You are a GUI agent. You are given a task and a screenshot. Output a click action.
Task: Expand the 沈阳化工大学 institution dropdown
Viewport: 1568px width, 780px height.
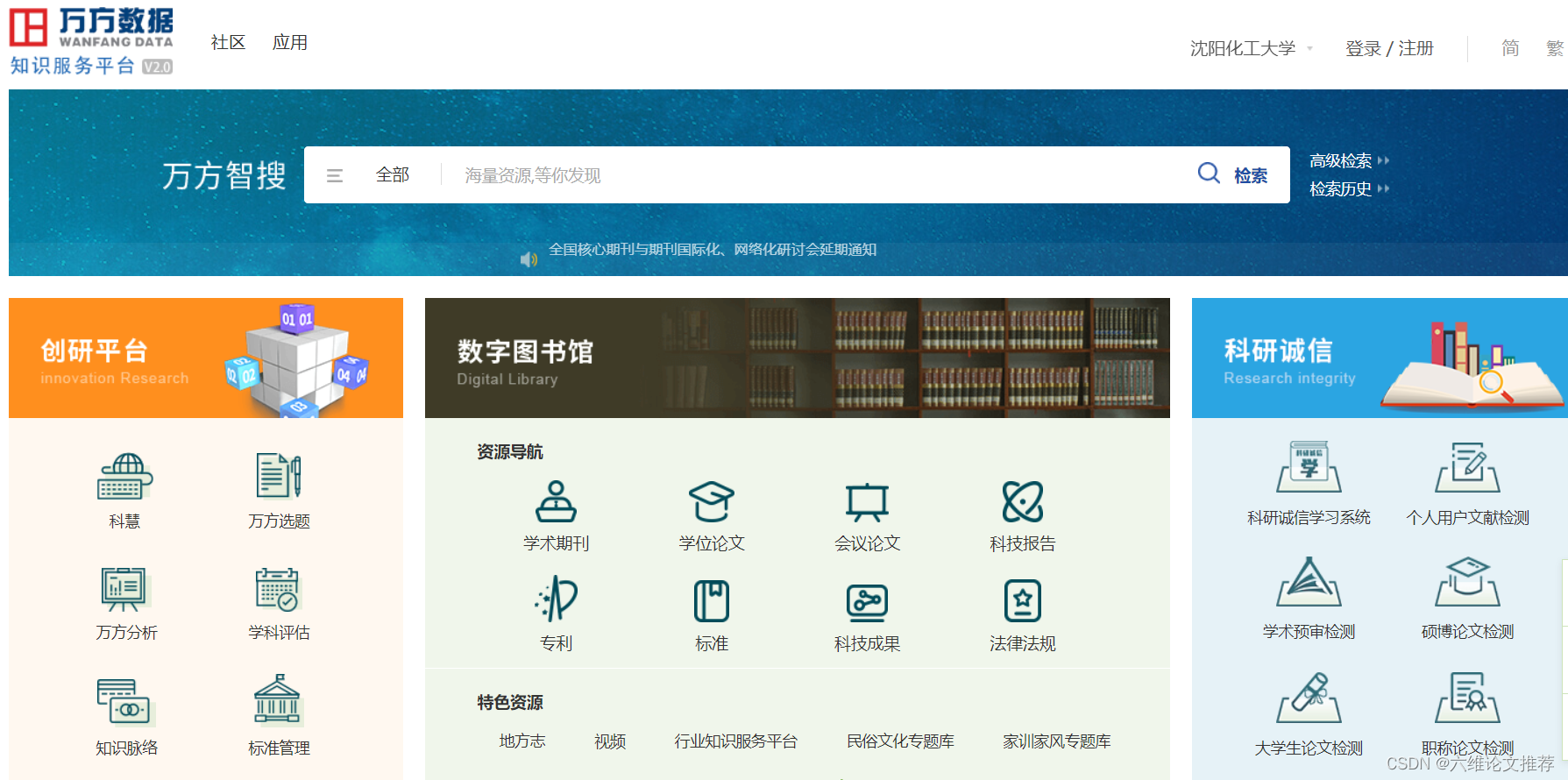1251,48
